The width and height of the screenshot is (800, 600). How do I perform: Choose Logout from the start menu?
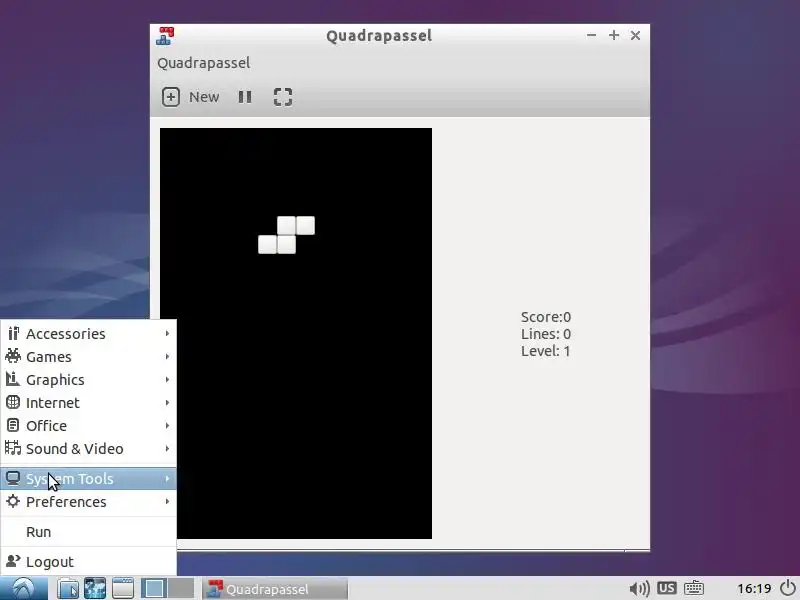88,562
